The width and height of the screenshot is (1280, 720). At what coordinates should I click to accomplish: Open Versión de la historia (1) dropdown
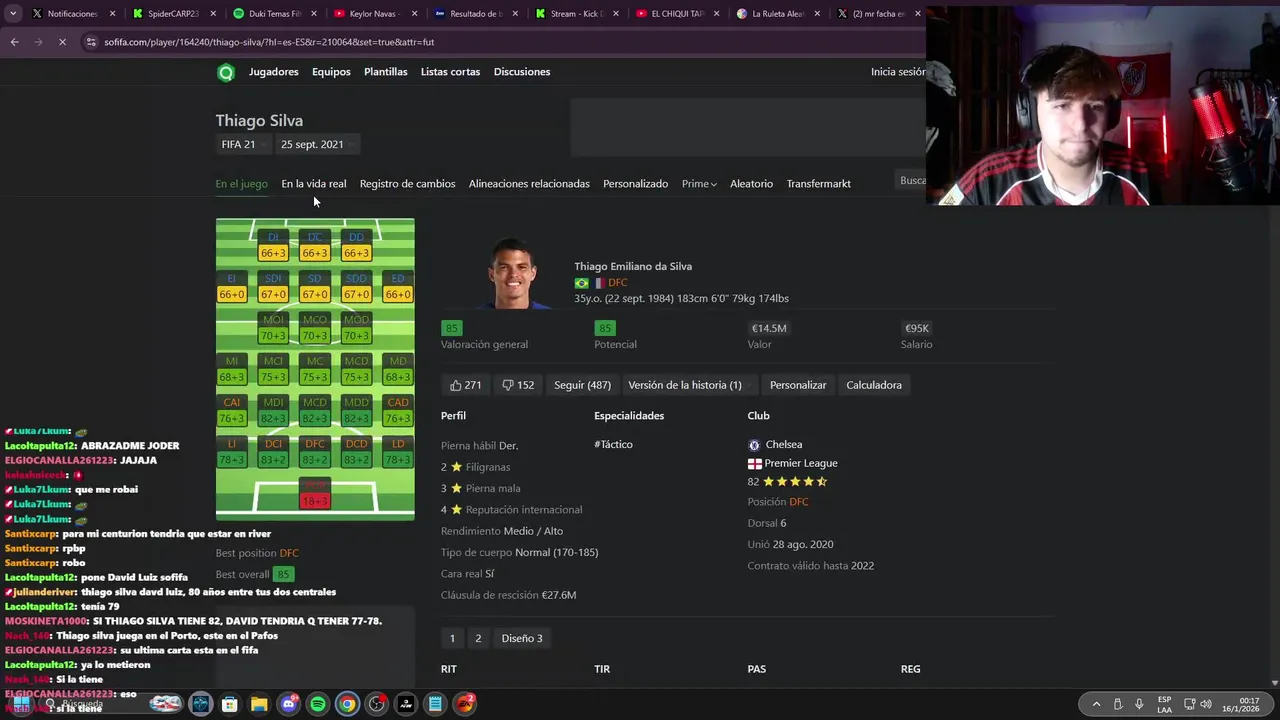pyautogui.click(x=690, y=385)
